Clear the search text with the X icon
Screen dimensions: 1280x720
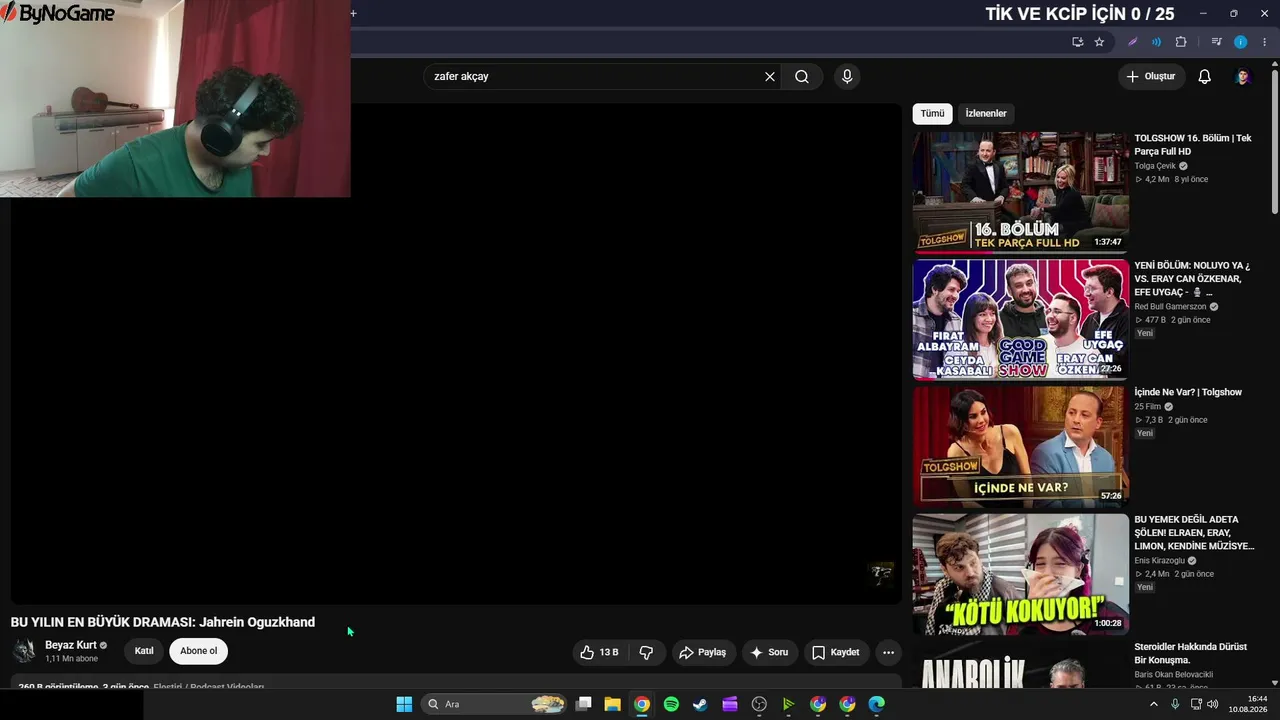[770, 76]
